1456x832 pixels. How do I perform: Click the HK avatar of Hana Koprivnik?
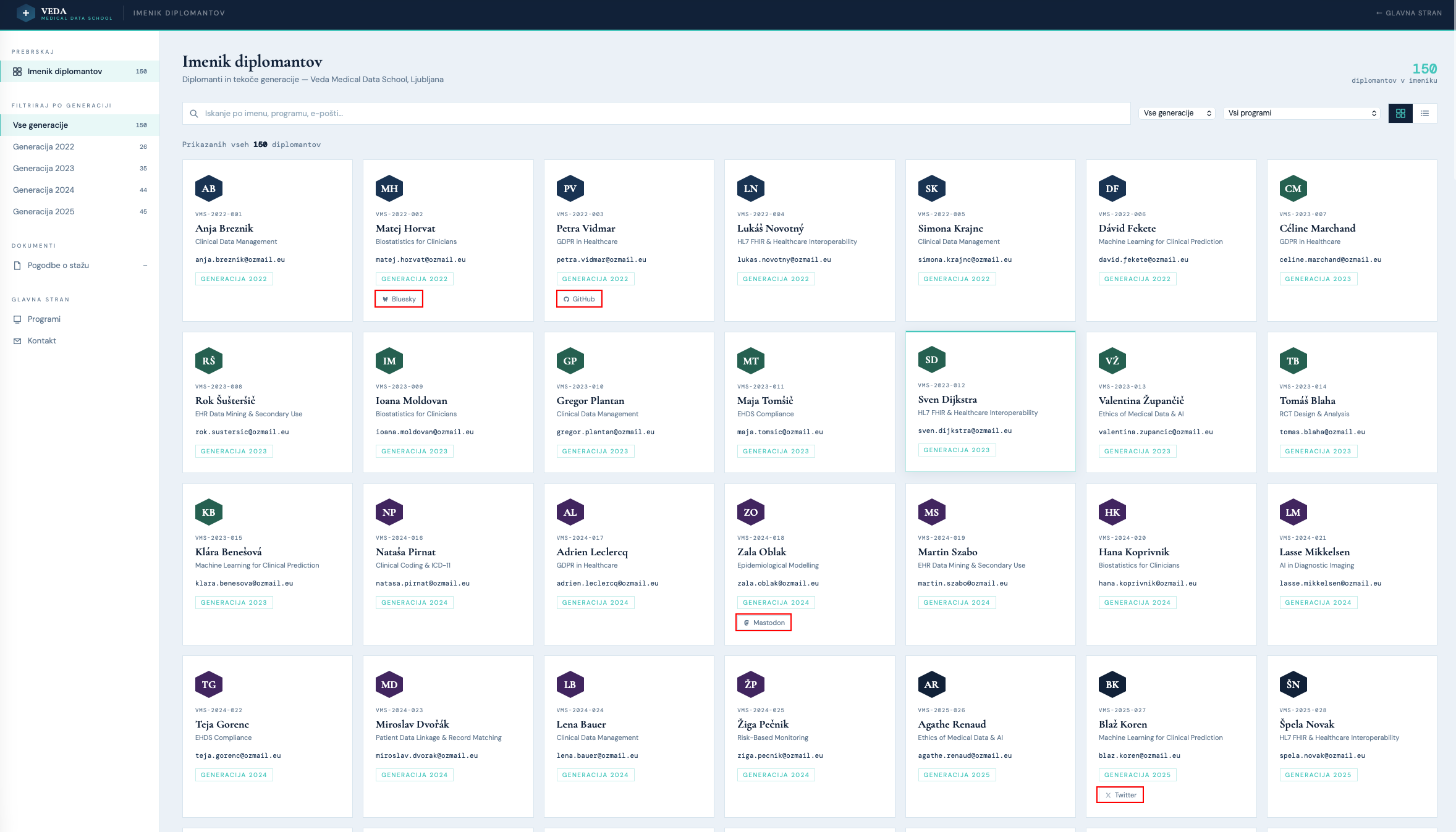click(x=1112, y=513)
